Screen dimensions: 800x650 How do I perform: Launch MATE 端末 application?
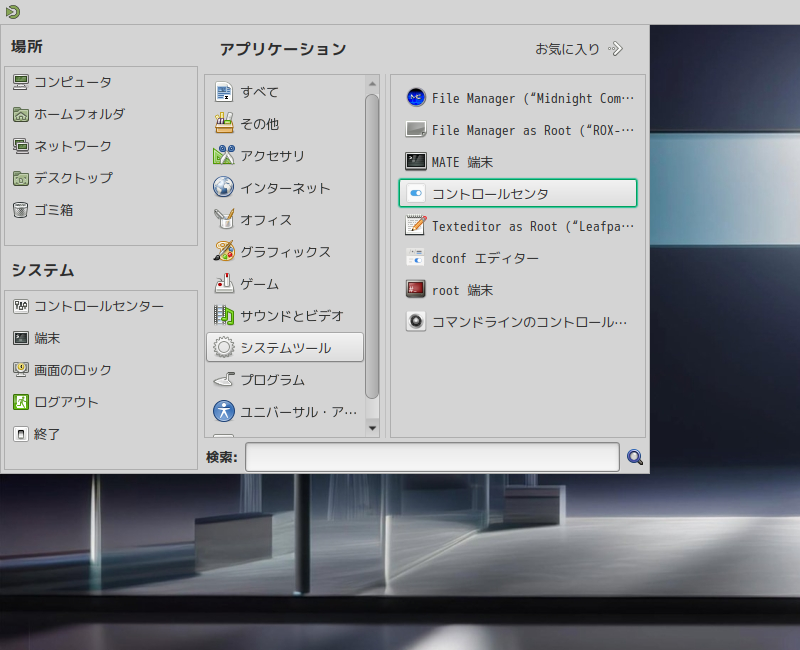click(x=518, y=162)
